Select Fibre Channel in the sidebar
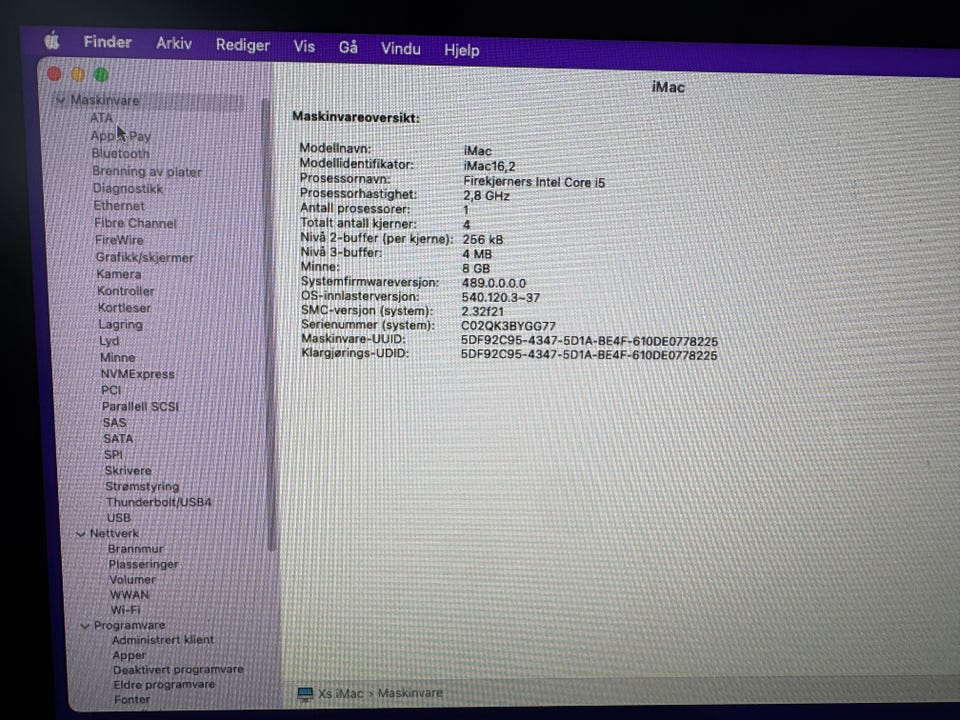This screenshot has height=720, width=960. coord(135,223)
